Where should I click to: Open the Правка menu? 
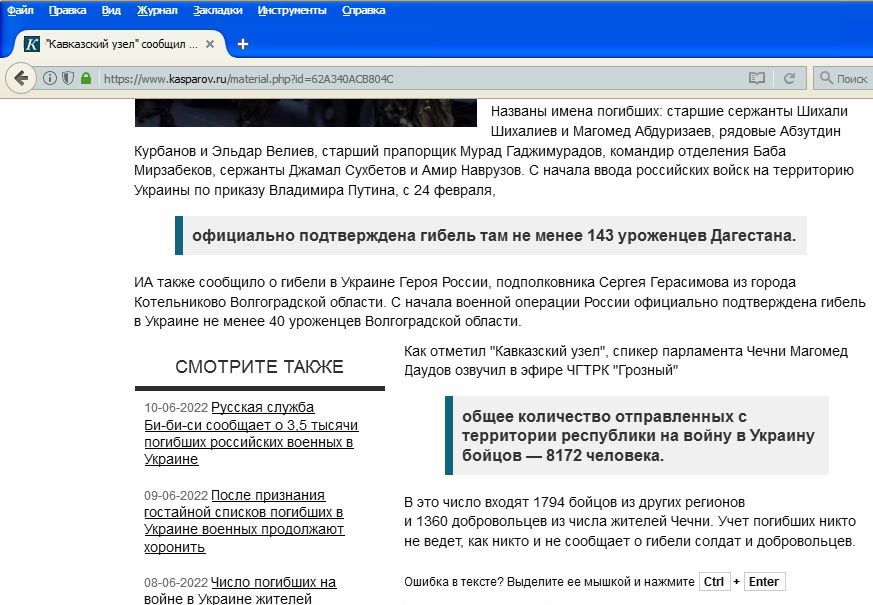(x=67, y=10)
